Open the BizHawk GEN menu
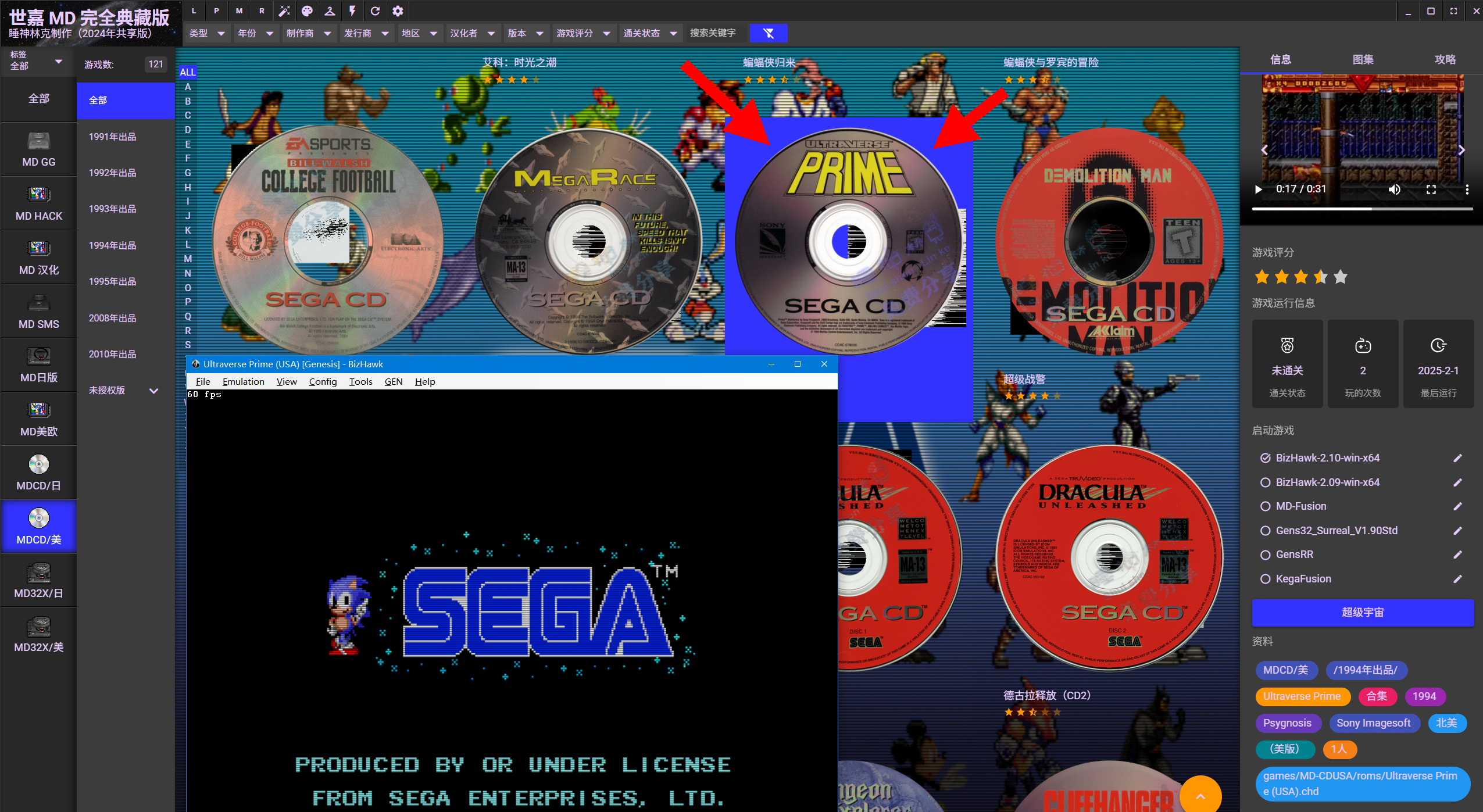Image resolution: width=1483 pixels, height=812 pixels. pos(394,381)
